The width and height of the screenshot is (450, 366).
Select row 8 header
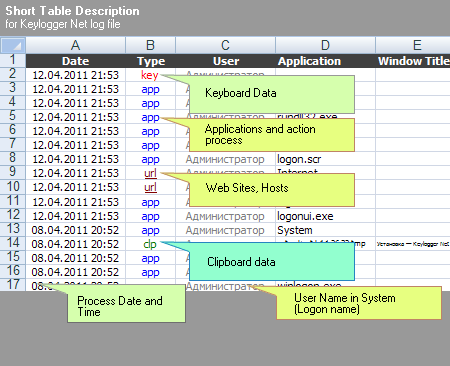(x=13, y=158)
